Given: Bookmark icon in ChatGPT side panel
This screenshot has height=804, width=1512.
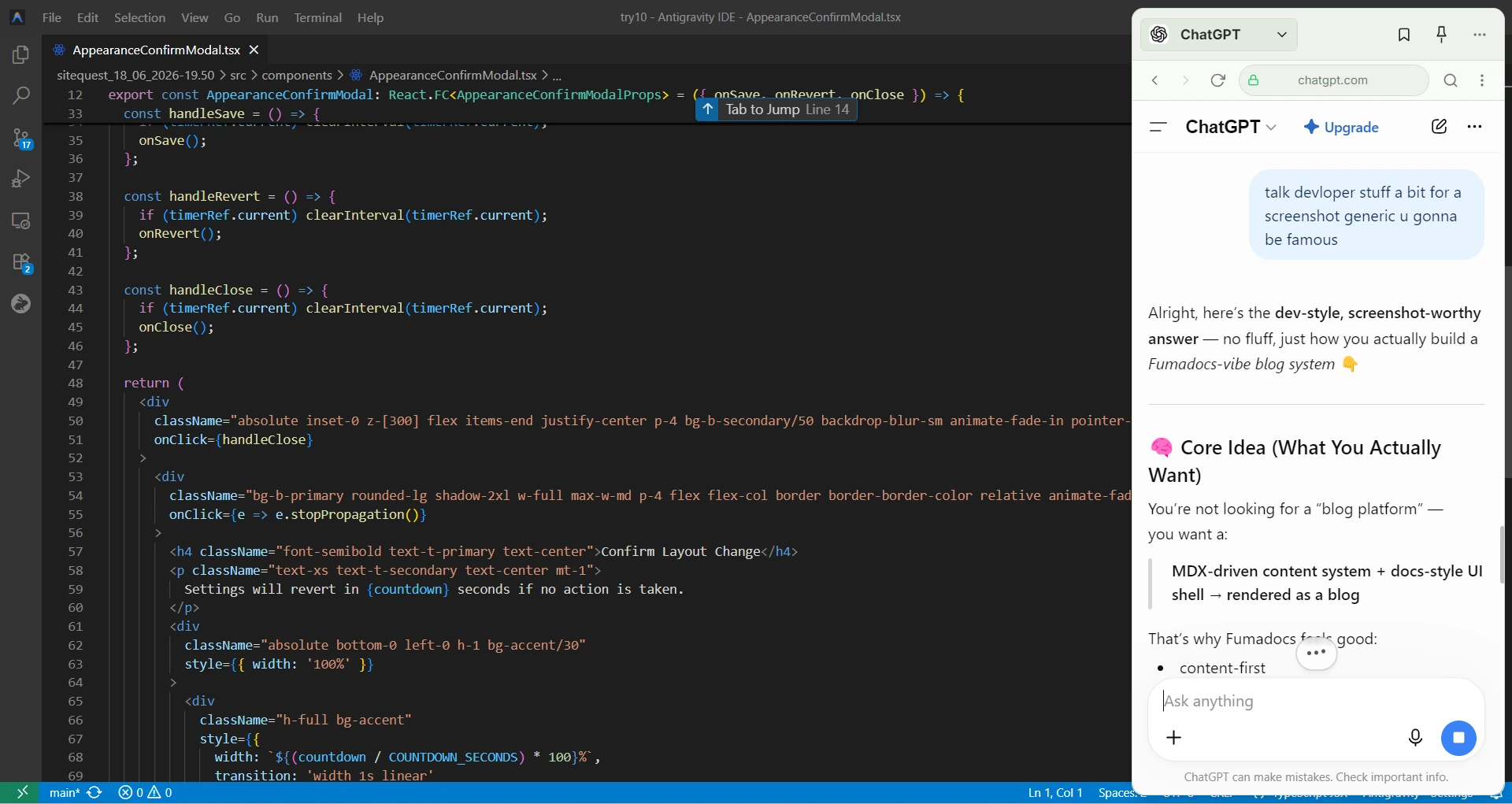Looking at the screenshot, I should pyautogui.click(x=1403, y=35).
